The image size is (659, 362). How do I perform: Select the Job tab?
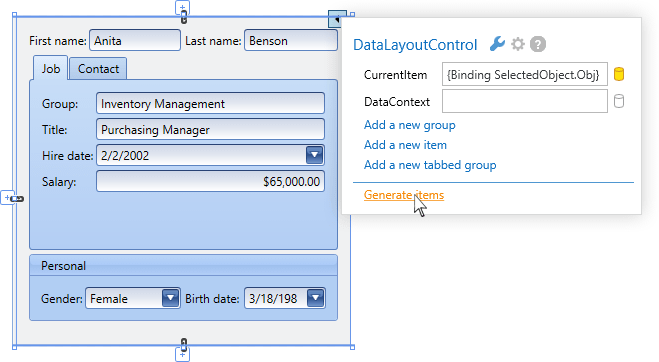pos(50,69)
